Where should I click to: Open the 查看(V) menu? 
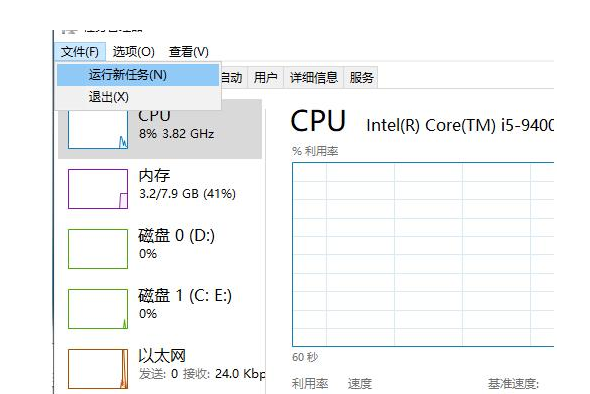[189, 52]
